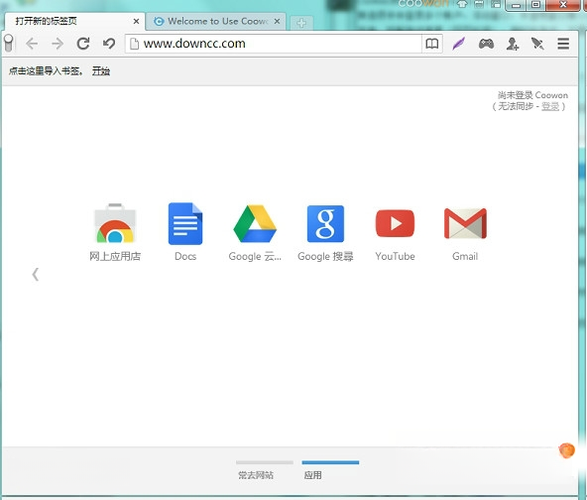This screenshot has width=587, height=500.
Task: Click the scroll handle icon left of back arrow
Action: coord(9,43)
